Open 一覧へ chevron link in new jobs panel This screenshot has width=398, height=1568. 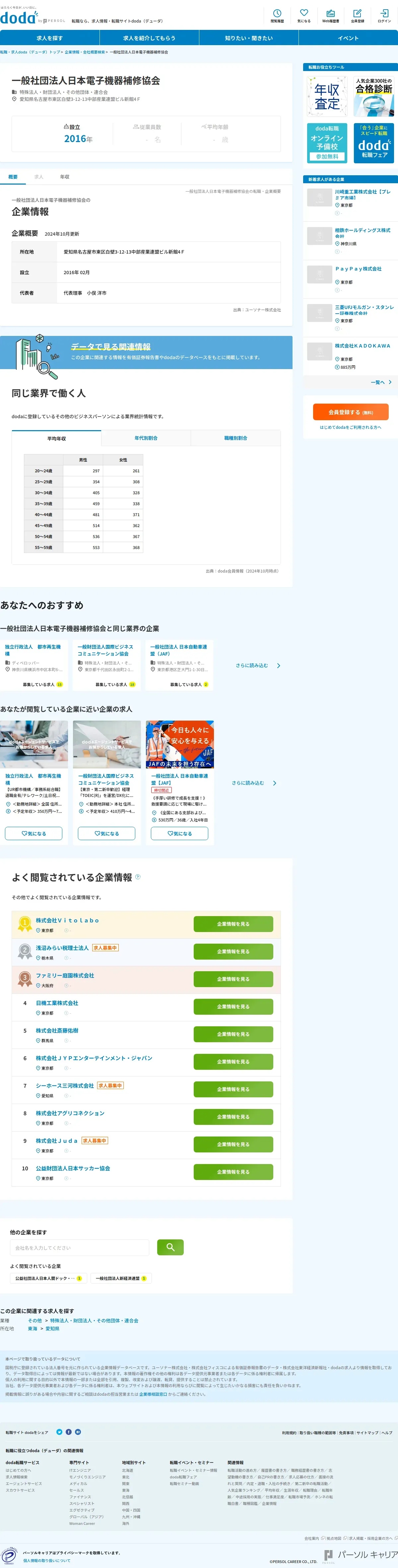pyautogui.click(x=381, y=382)
